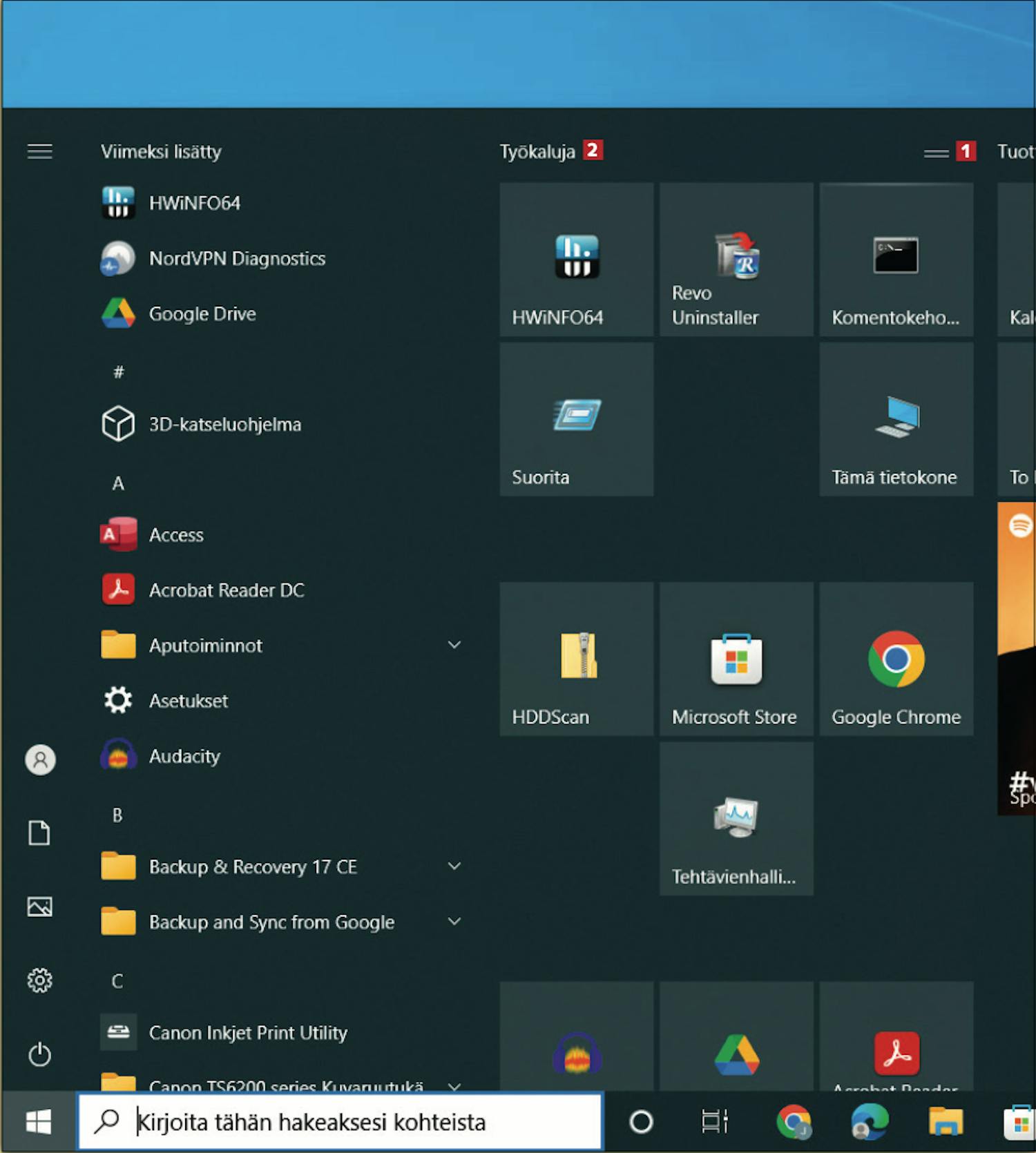Open Pictures from the Start sidebar
The width and height of the screenshot is (1036, 1153).
coord(39,907)
